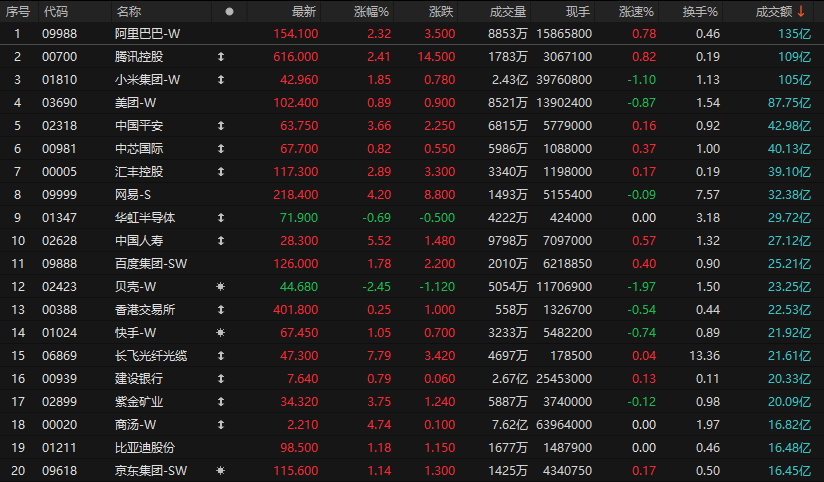Click the star marker icon beside 快手-W
824x482 pixels.
coord(221,332)
